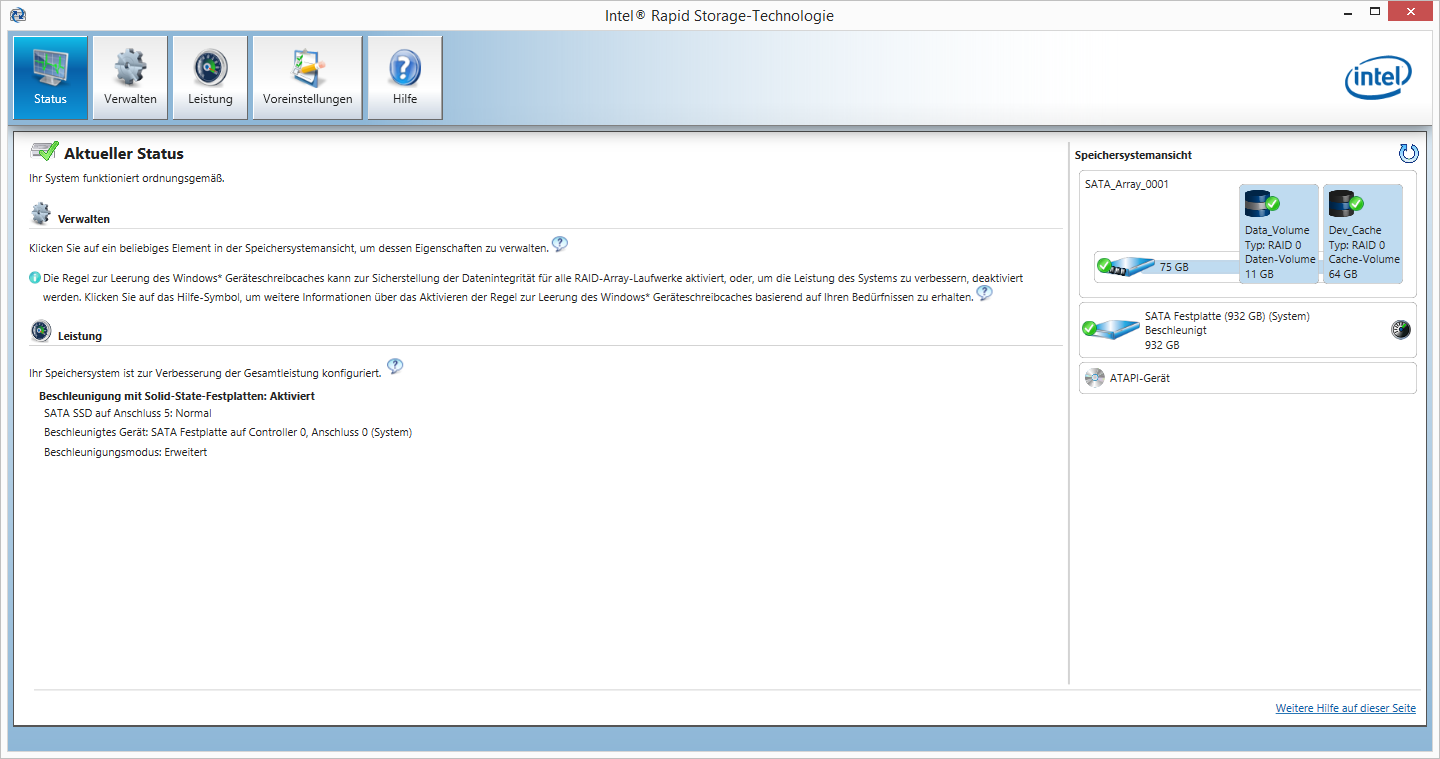The image size is (1440, 759).
Task: Open the Hilfe tab
Action: tap(405, 78)
